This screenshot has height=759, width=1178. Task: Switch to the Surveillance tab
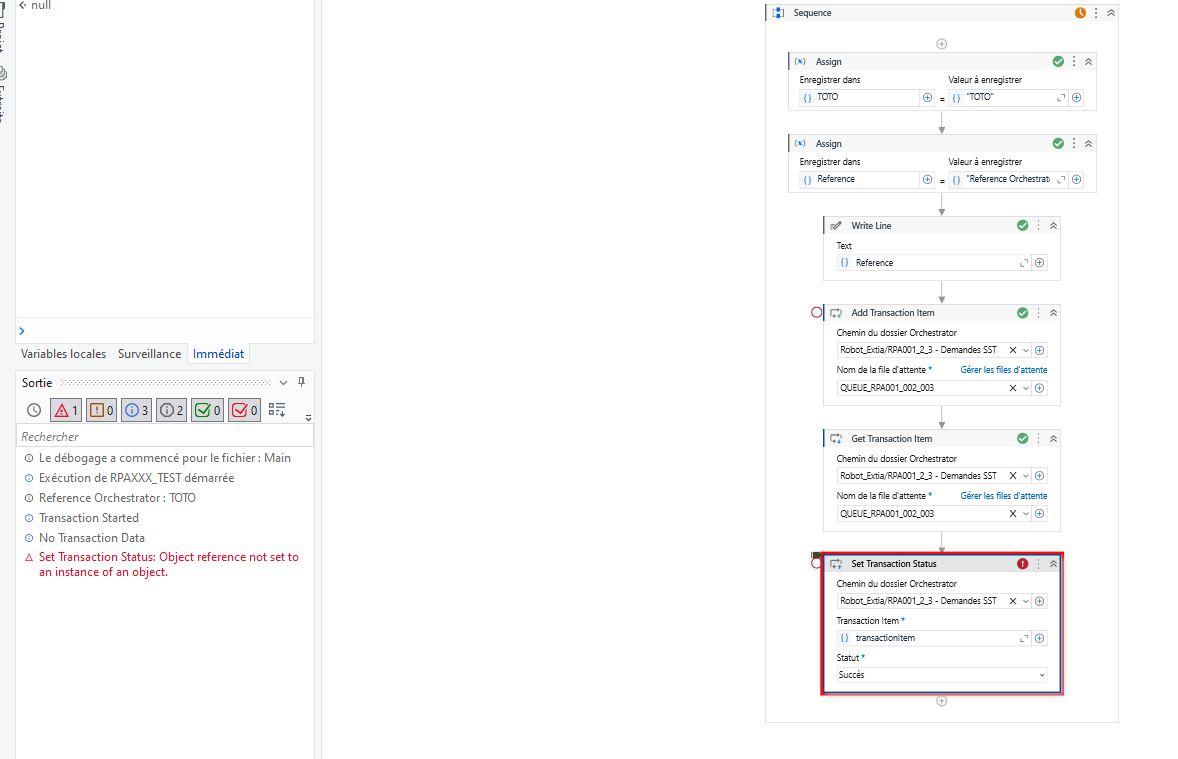(149, 353)
